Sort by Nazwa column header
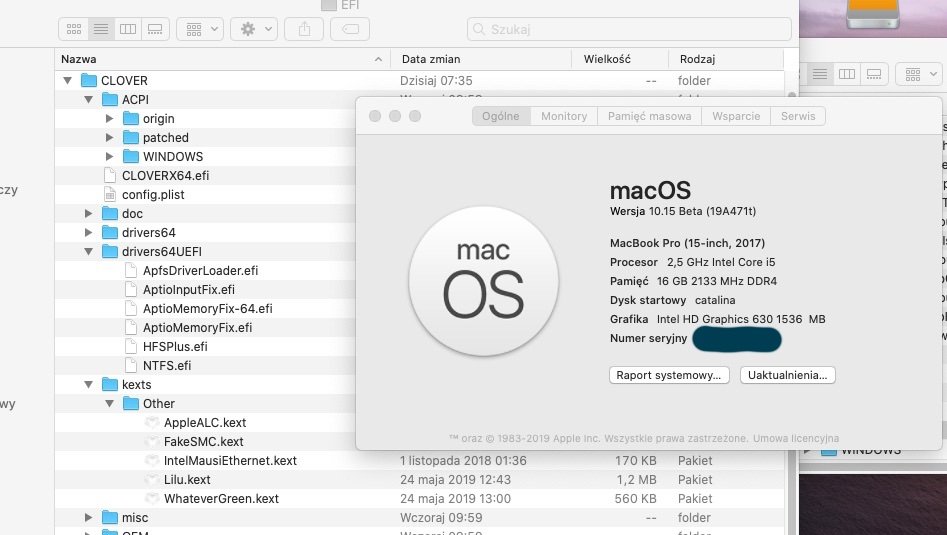The width and height of the screenshot is (947, 535). pos(222,59)
